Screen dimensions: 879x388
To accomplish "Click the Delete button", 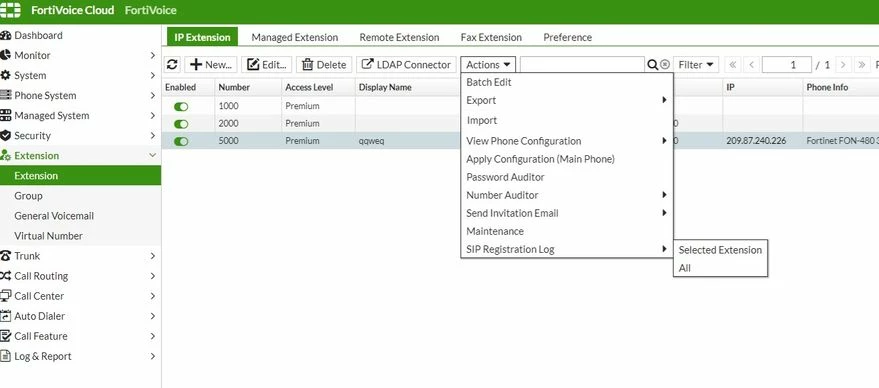I will coord(324,65).
